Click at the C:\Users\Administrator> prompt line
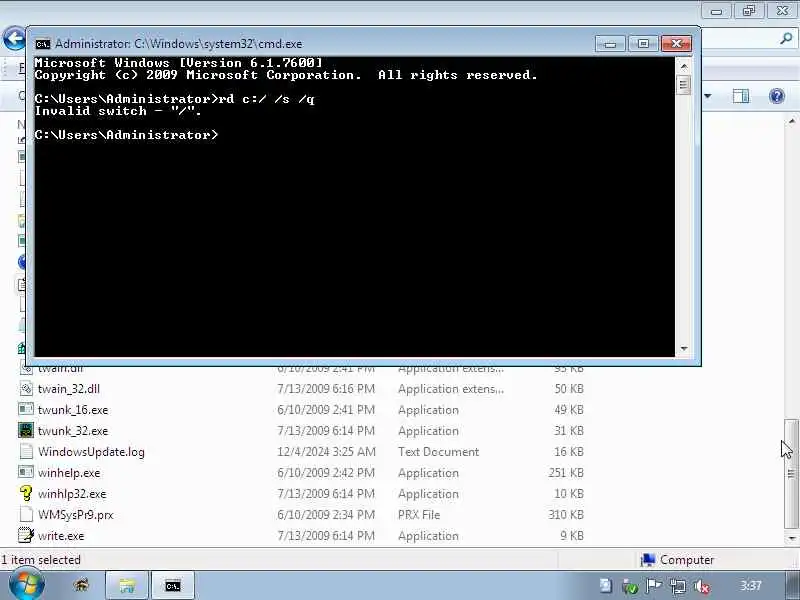 (127, 135)
